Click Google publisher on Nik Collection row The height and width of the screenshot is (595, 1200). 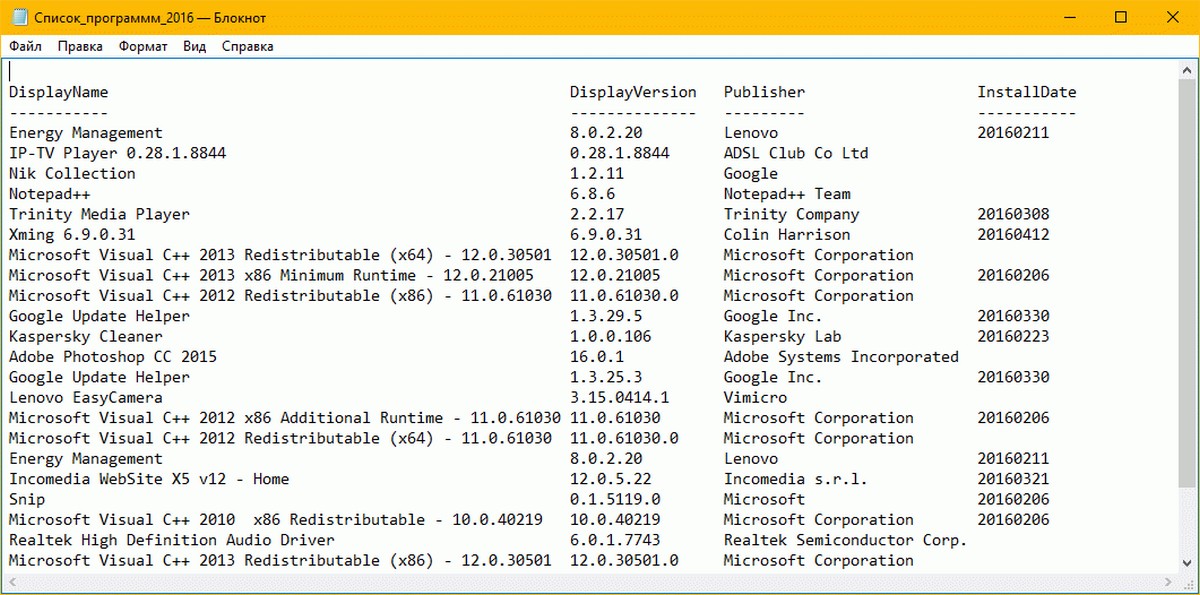coord(751,173)
